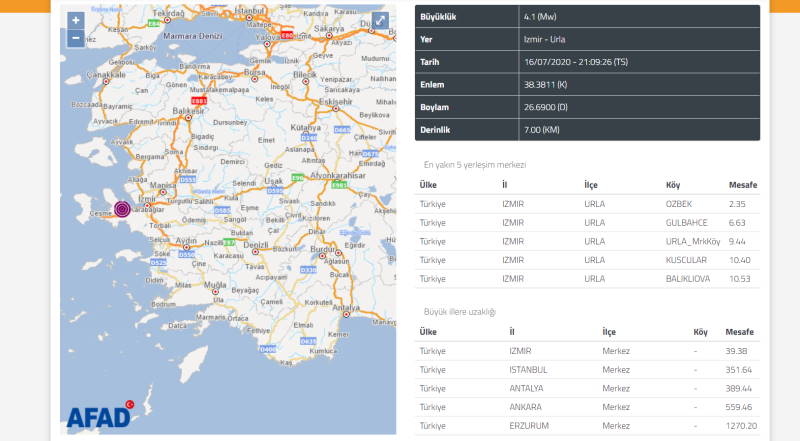Select the ERZURUM distance row
800x441 pixels.
click(587, 425)
